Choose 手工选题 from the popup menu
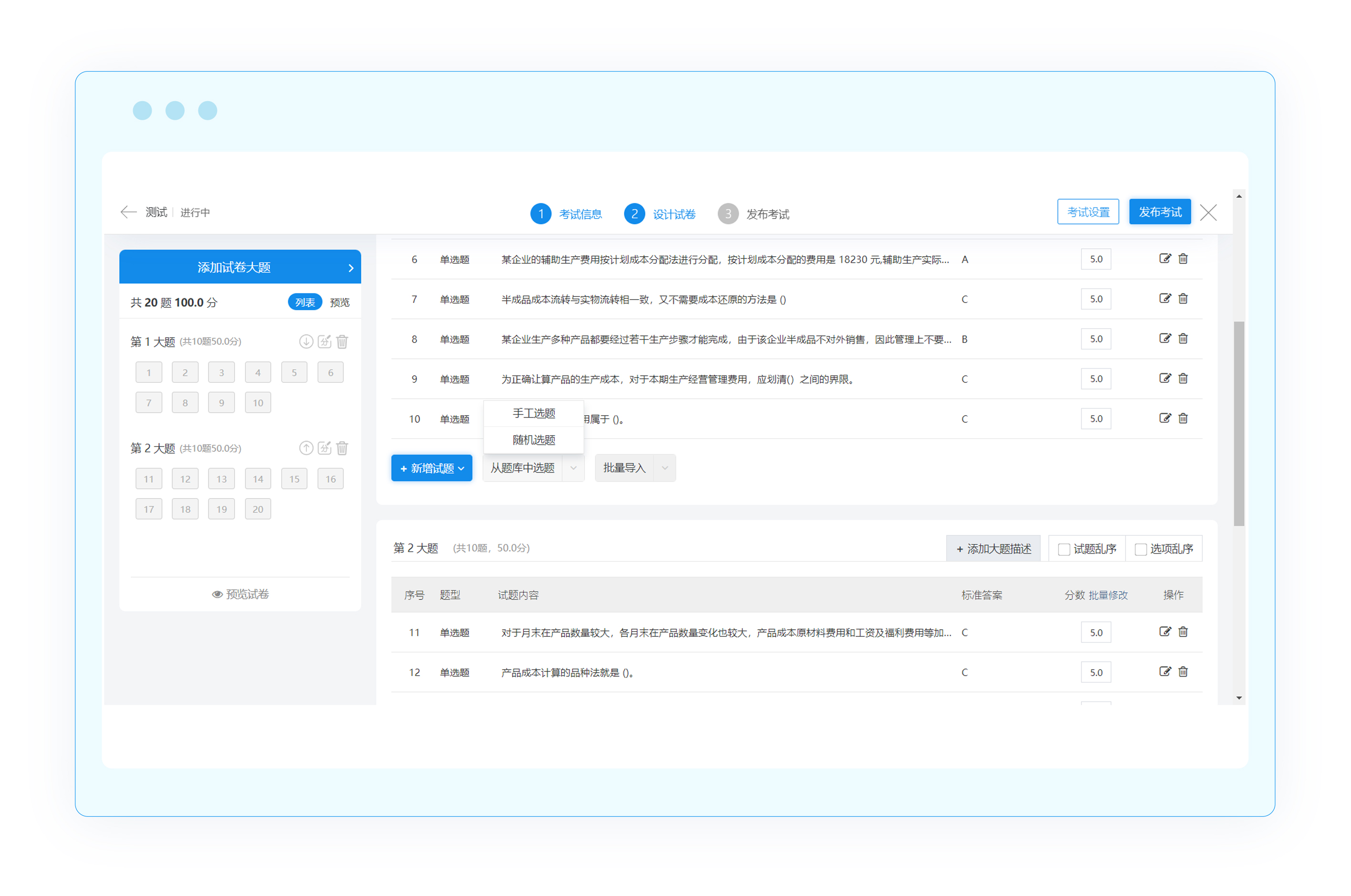The height and width of the screenshot is (896, 1351). (533, 413)
